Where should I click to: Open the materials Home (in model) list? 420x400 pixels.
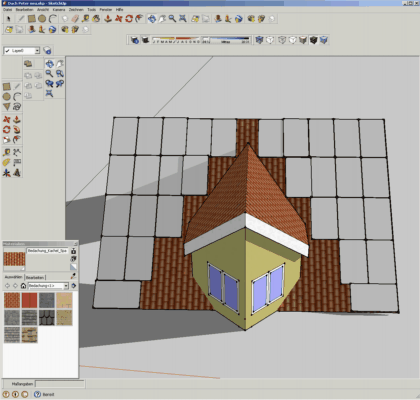[23, 286]
